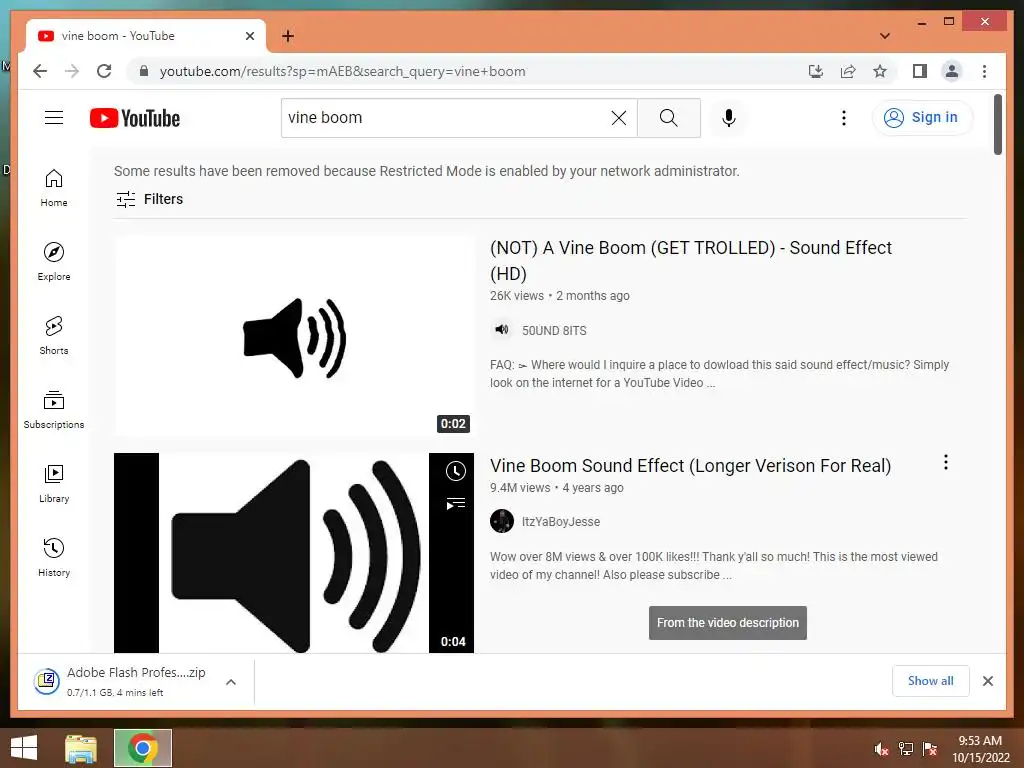Open Vine Boom Sound Effect Longer Verison title
Image resolution: width=1024 pixels, height=768 pixels.
pos(690,466)
